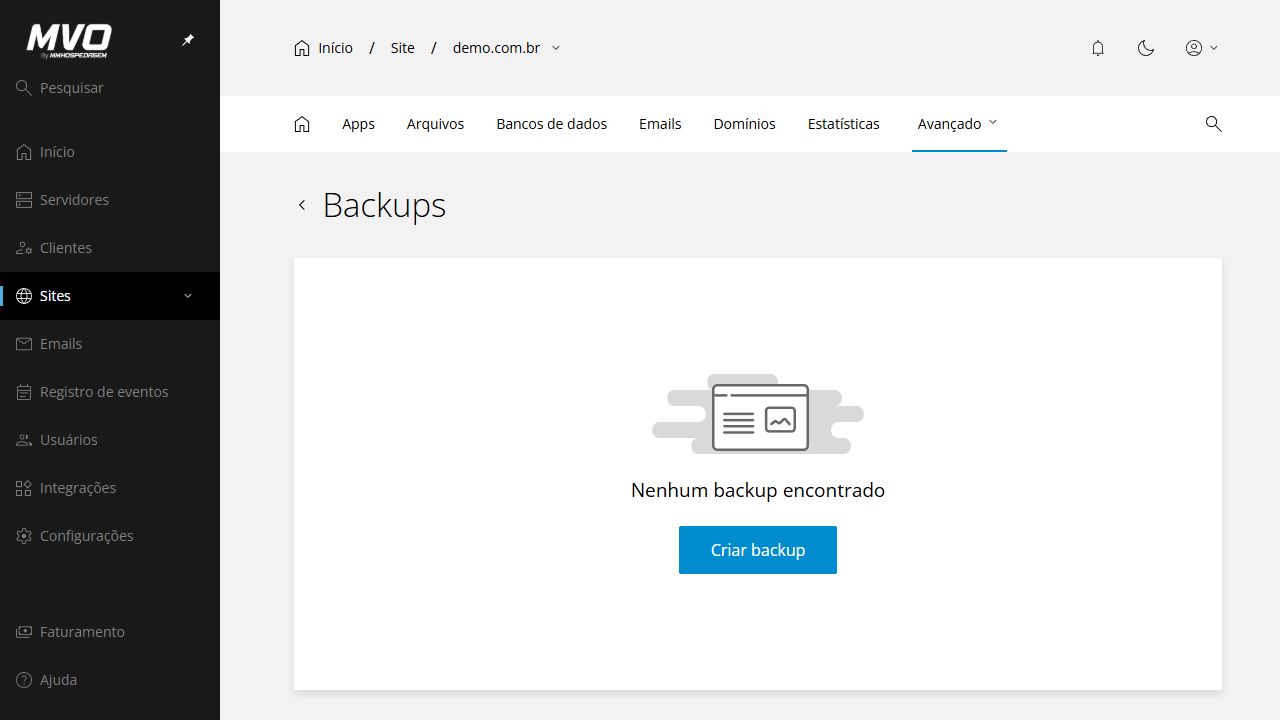This screenshot has height=720, width=1280.
Task: Open the notifications bell icon
Action: click(x=1098, y=48)
